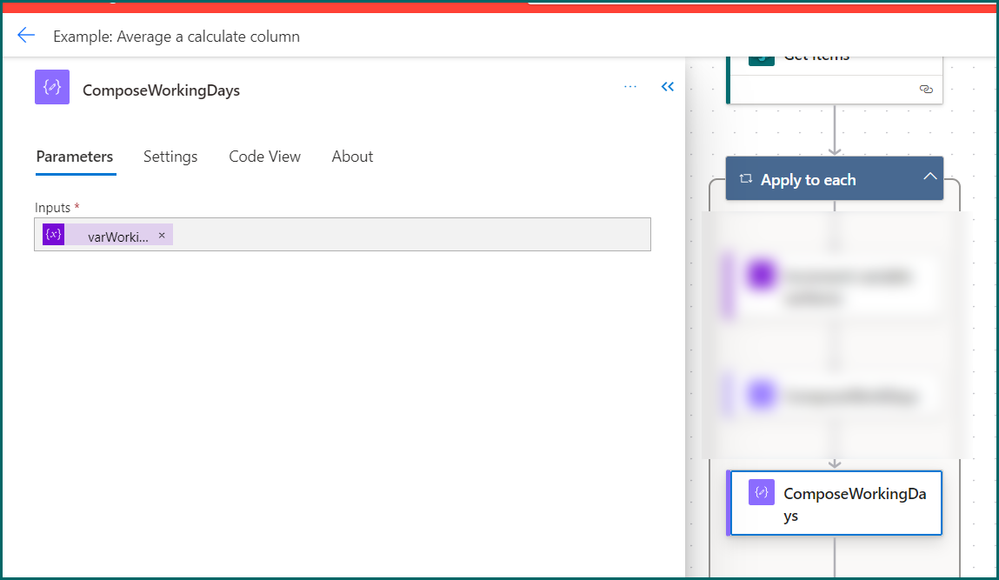Click the purple ComposeWorkingDays header icon
Viewport: 999px width, 580px height.
(52, 87)
